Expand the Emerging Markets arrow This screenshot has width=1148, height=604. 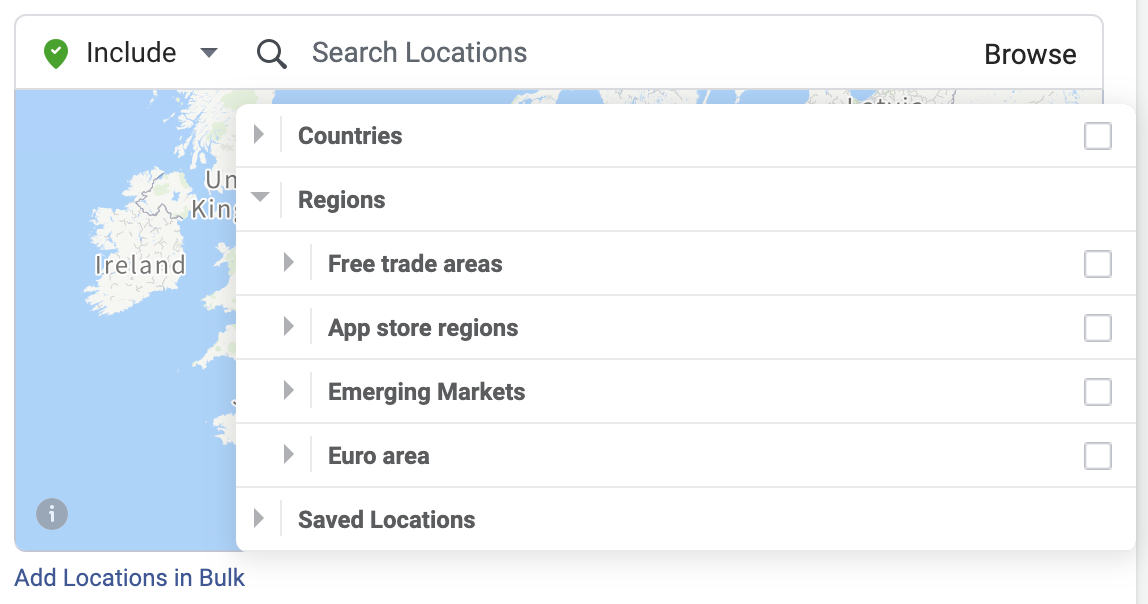point(289,391)
